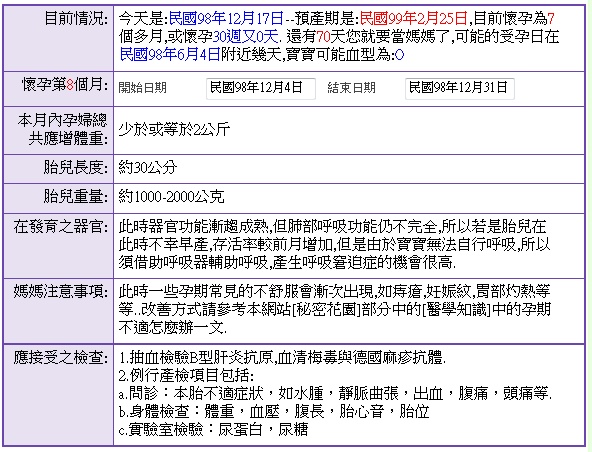
Task: Click the start date field 民國98年12月4日
Action: point(261,89)
